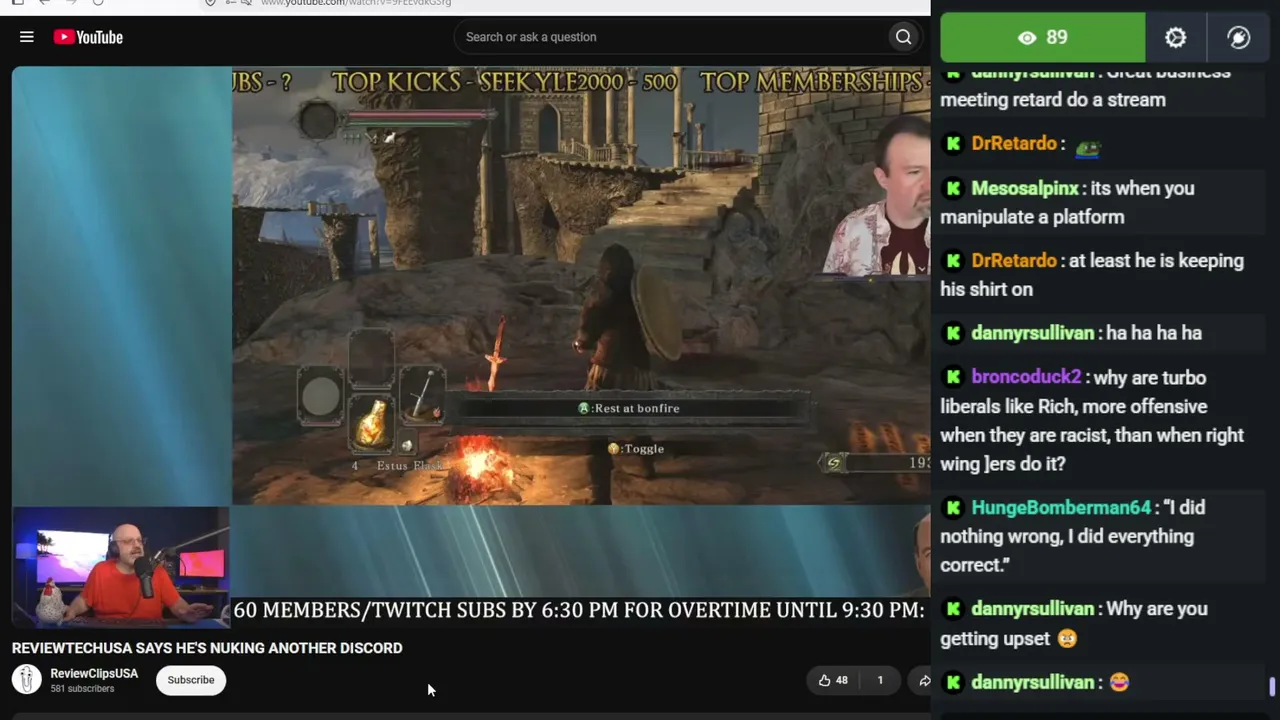Image resolution: width=1280 pixels, height=720 pixels.
Task: Dislike the video showing 1 dislike
Action: pyautogui.click(x=880, y=680)
